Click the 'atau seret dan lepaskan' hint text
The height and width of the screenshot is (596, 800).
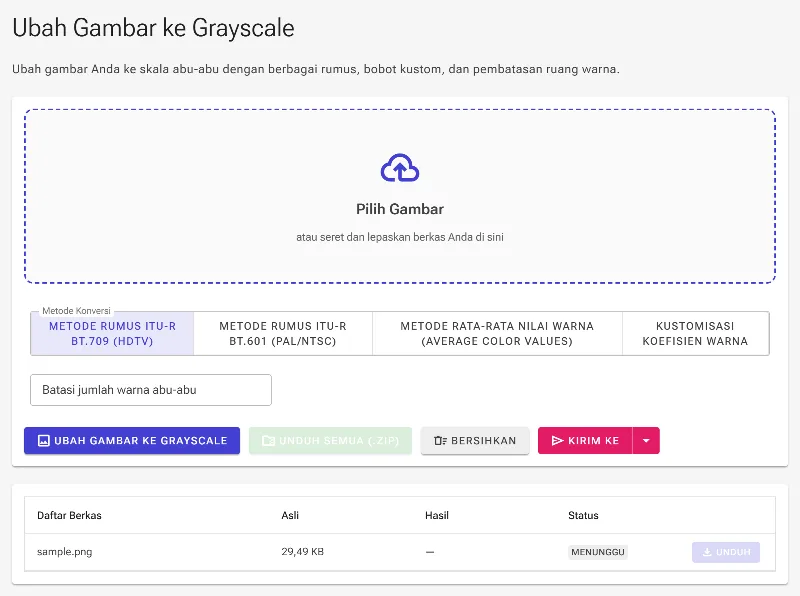coord(400,237)
